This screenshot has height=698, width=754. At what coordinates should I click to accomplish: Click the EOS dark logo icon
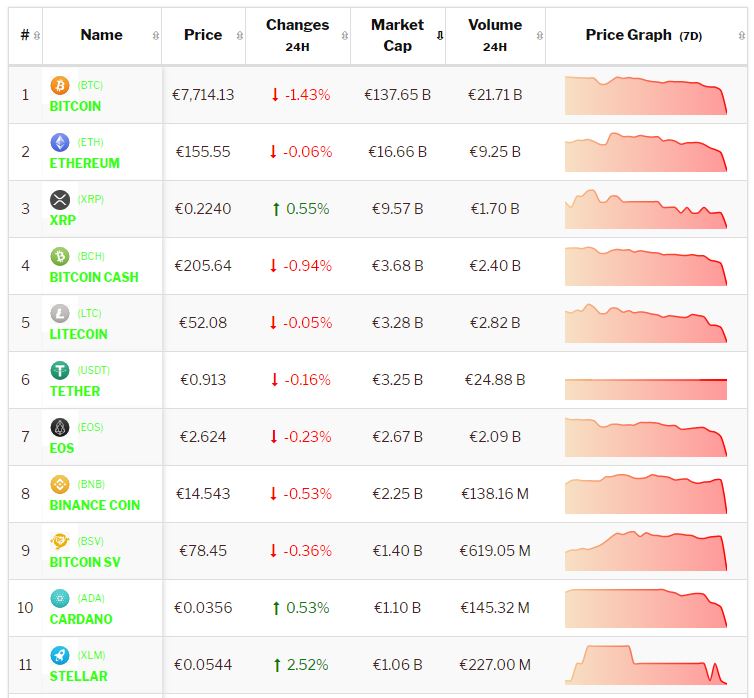(59, 428)
